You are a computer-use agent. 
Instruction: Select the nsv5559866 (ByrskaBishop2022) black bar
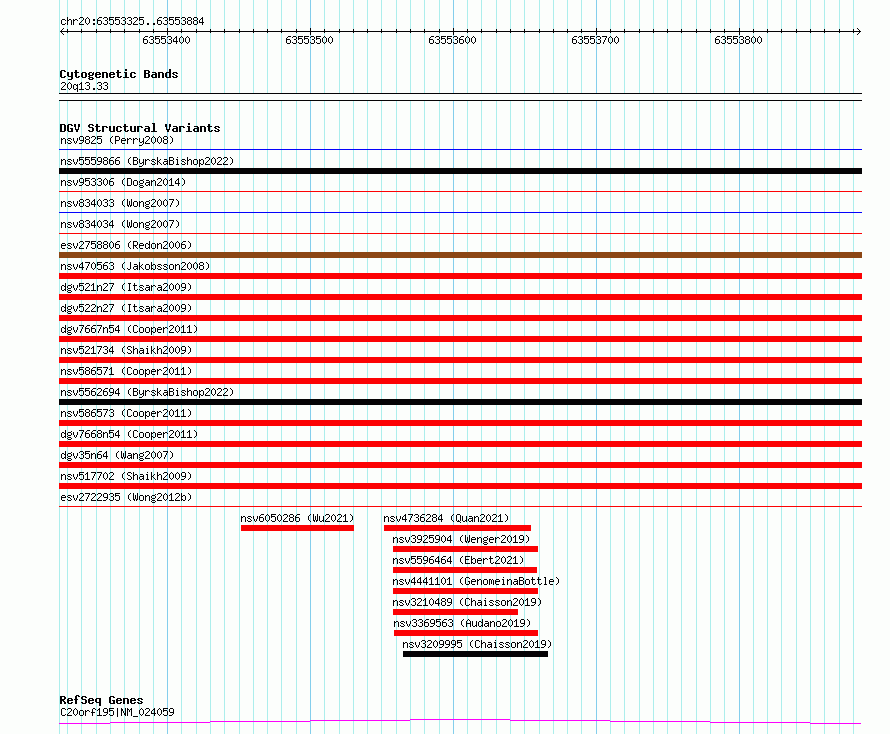[460, 171]
